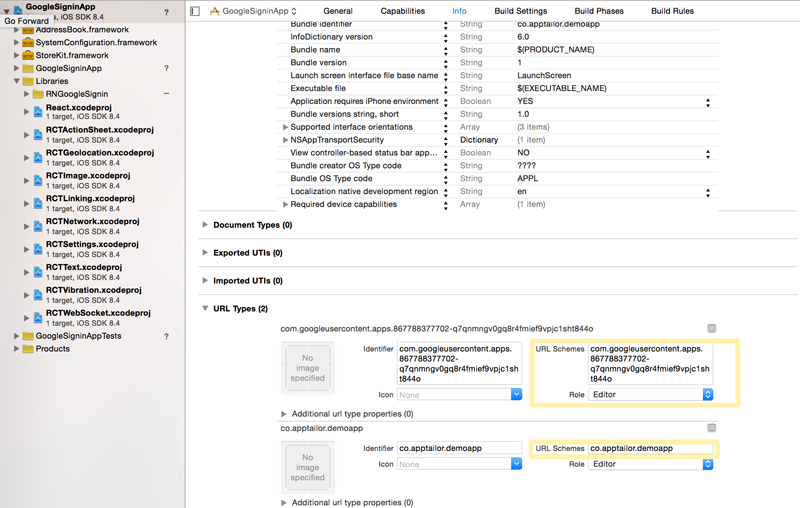The image size is (800, 508).
Task: Click the SystemConfiguration.framework toolbox icon
Action: tap(28, 42)
